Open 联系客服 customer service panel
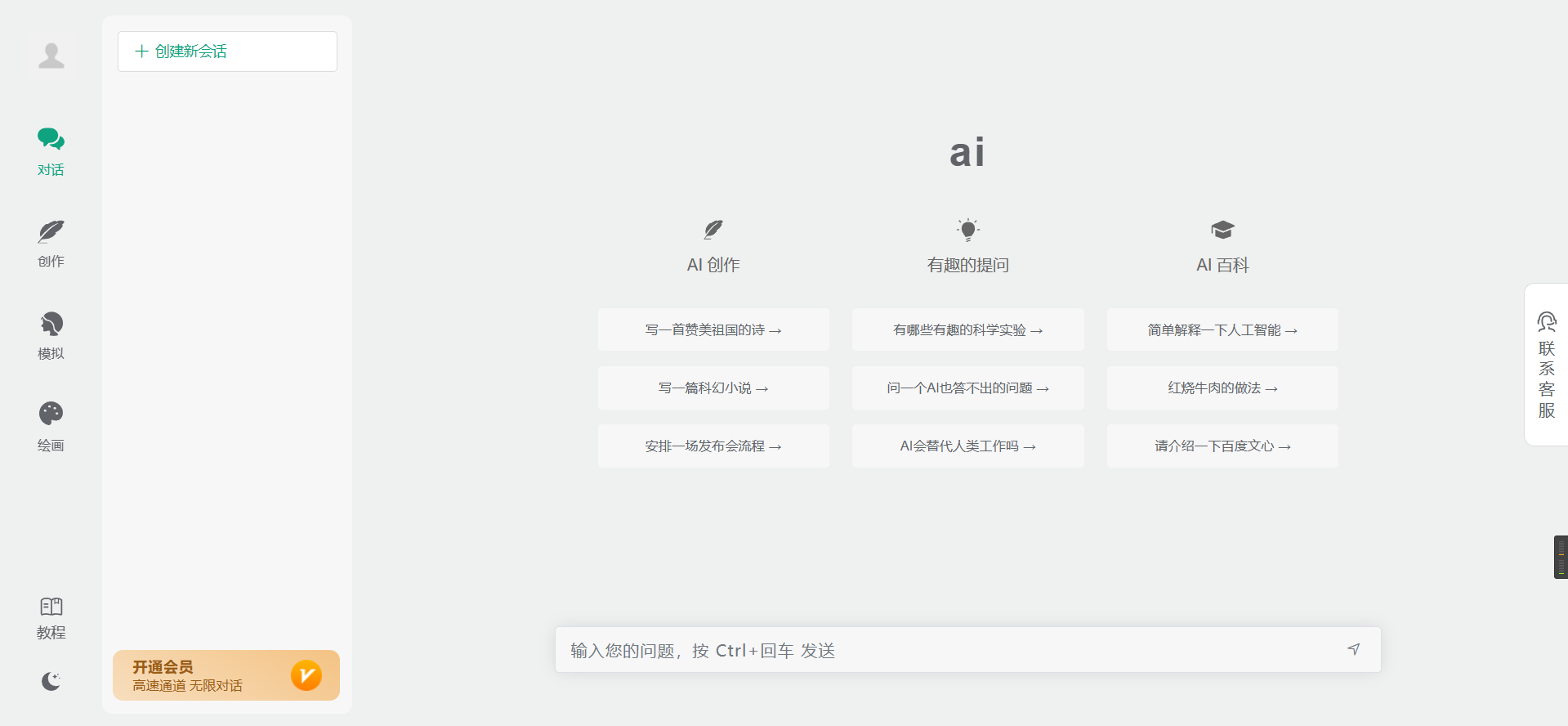 pyautogui.click(x=1547, y=365)
